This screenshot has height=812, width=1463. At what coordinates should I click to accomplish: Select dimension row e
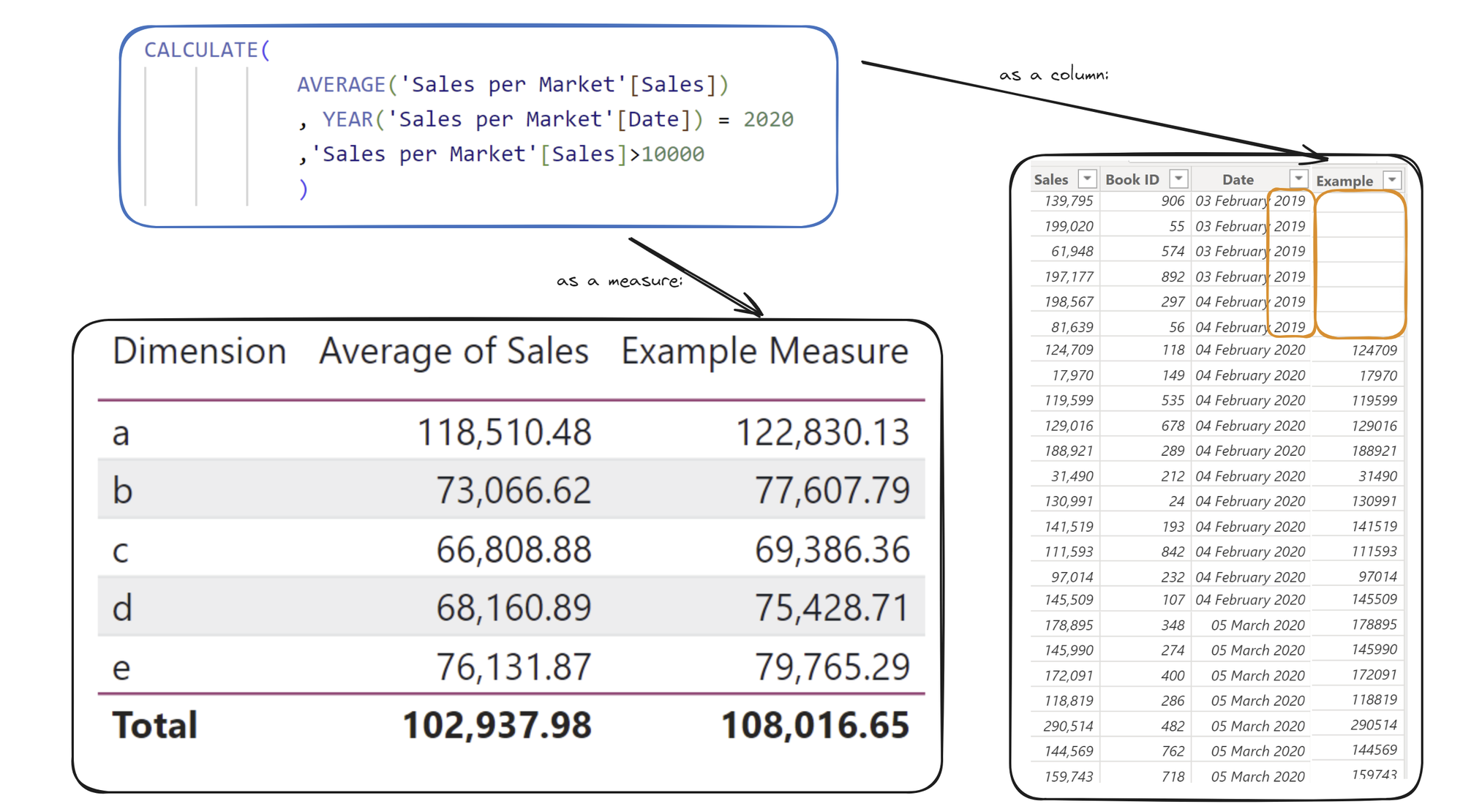coord(121,667)
